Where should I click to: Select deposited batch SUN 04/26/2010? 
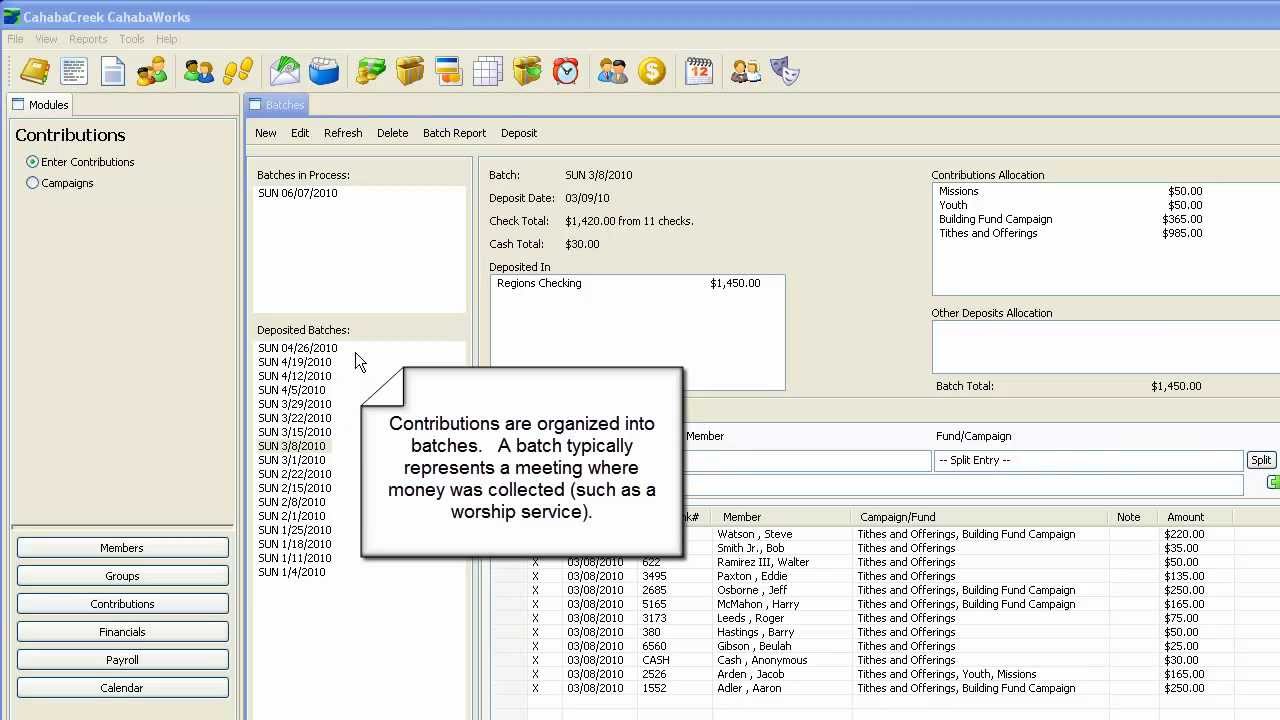[x=298, y=348]
